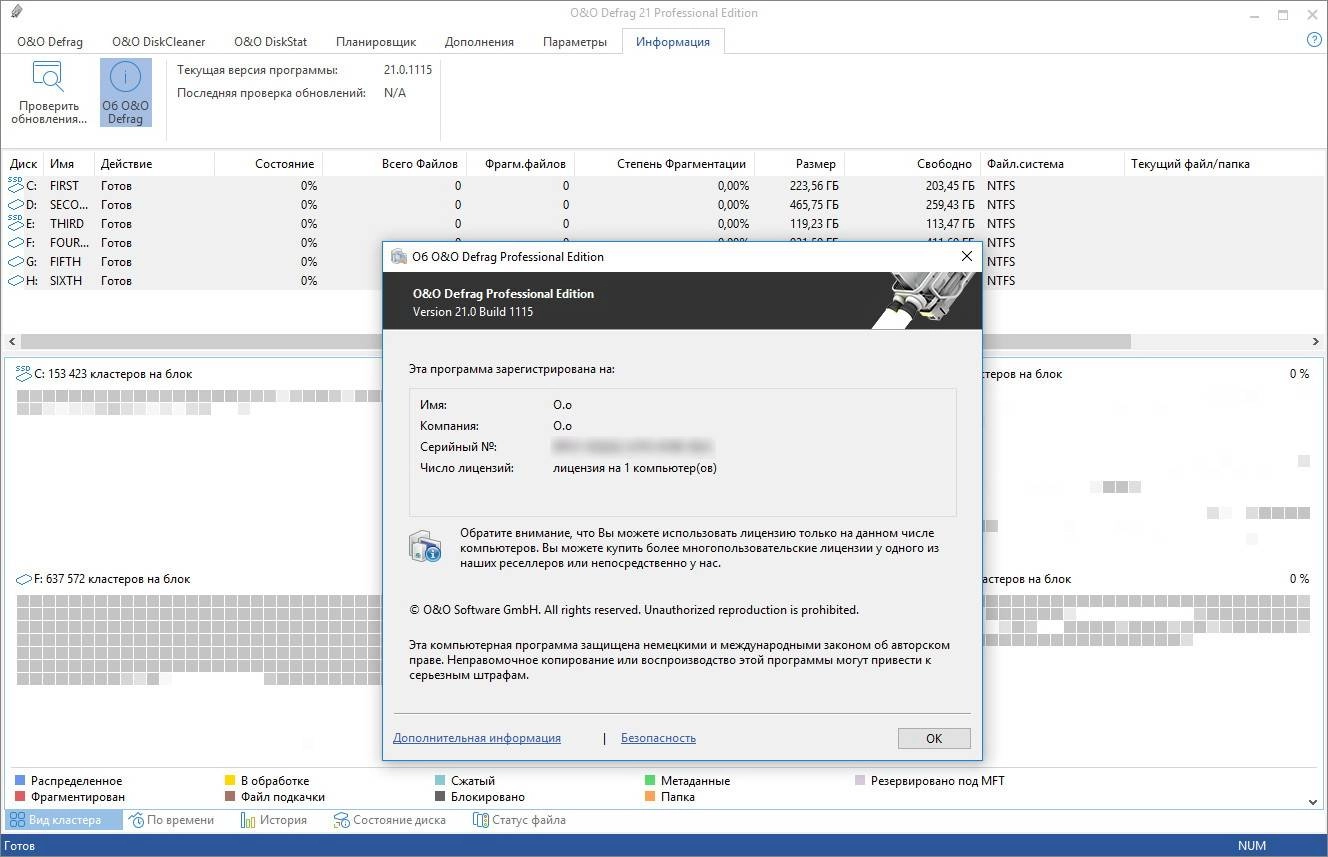Select the THIRD drive name cell

(67, 224)
